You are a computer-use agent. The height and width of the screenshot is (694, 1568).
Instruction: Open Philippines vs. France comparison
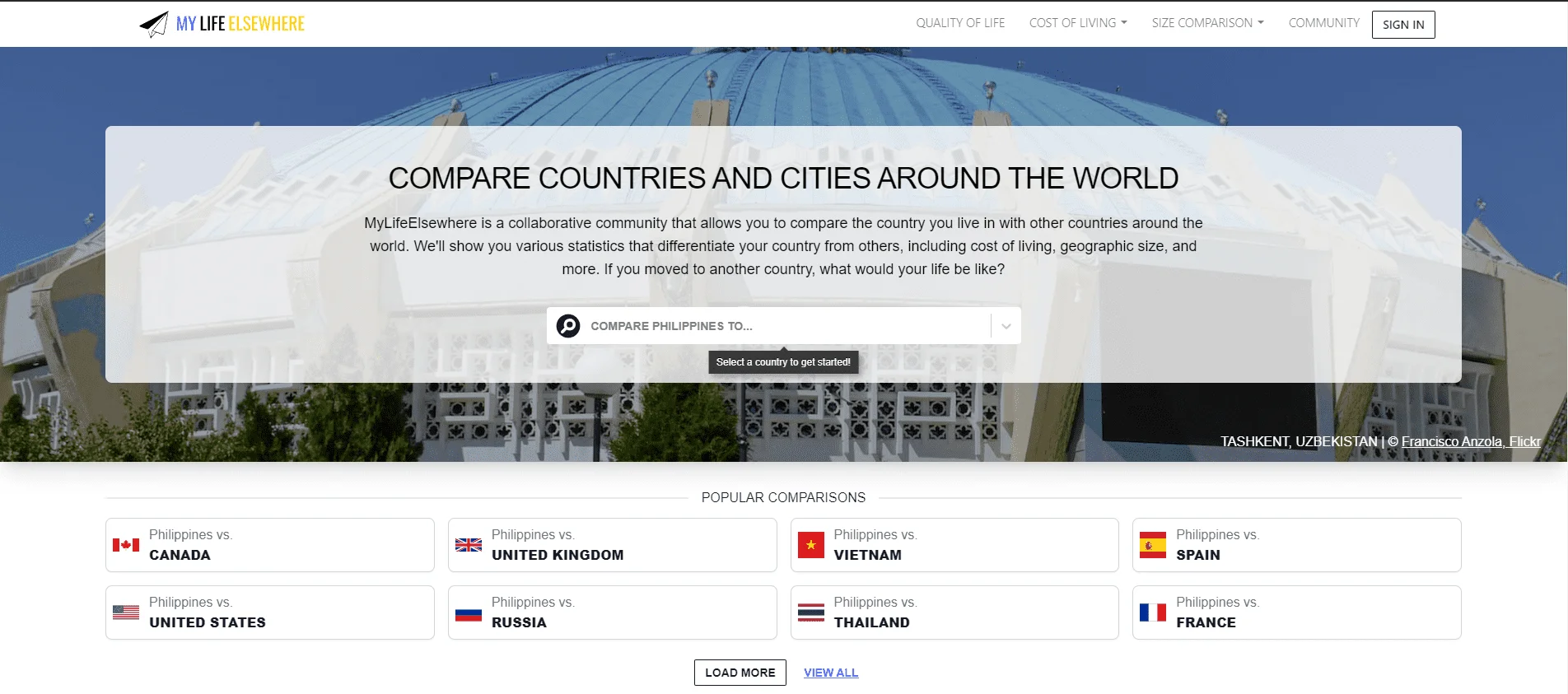click(1297, 612)
